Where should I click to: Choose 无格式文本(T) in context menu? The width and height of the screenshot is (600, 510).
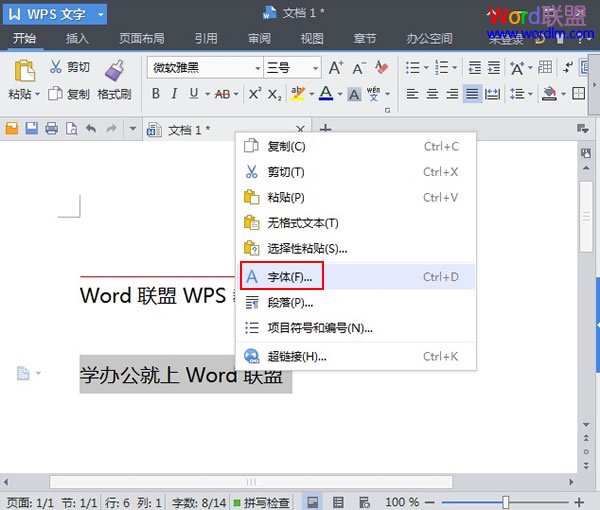click(357, 223)
